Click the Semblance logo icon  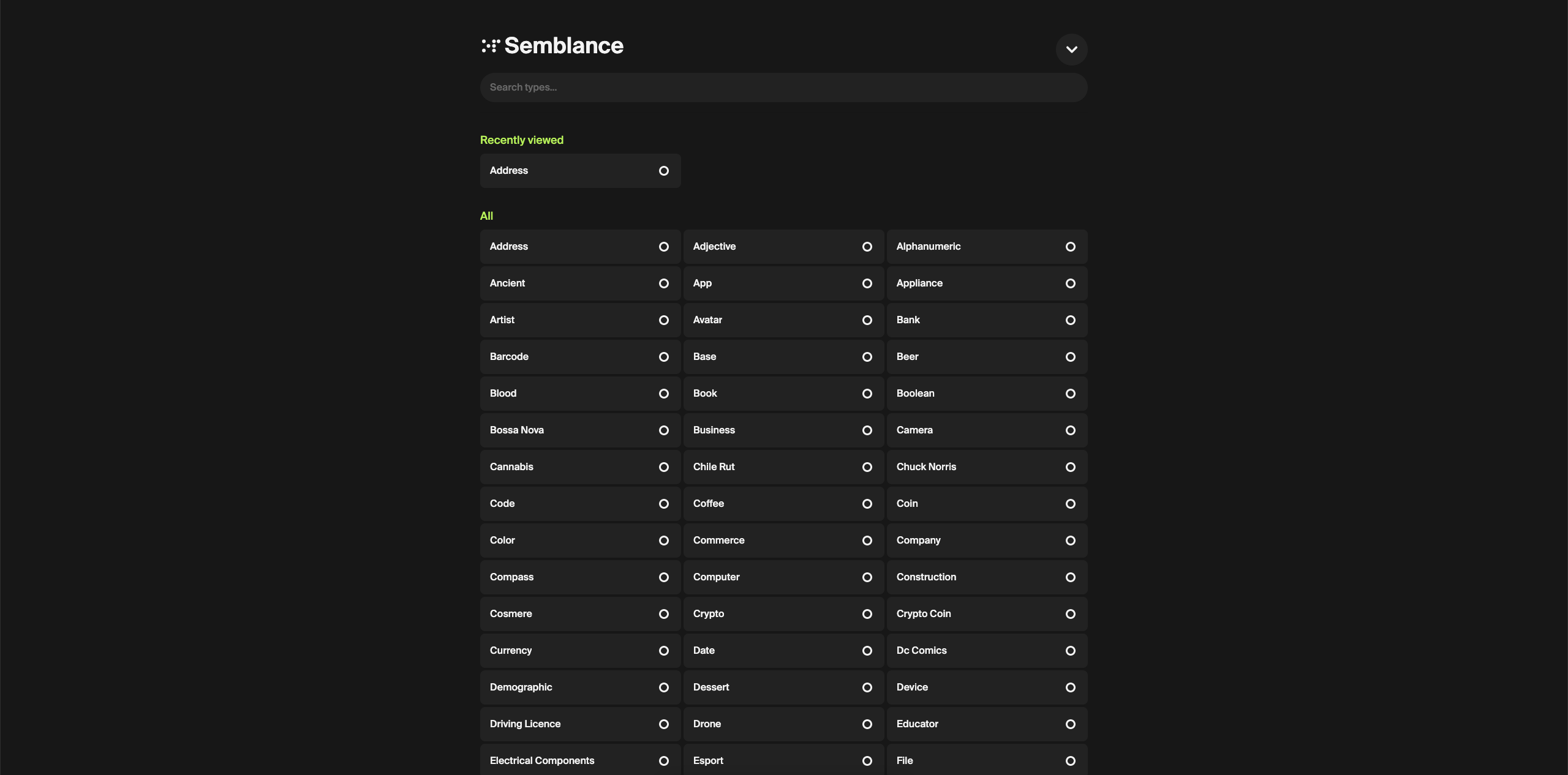pyautogui.click(x=490, y=45)
